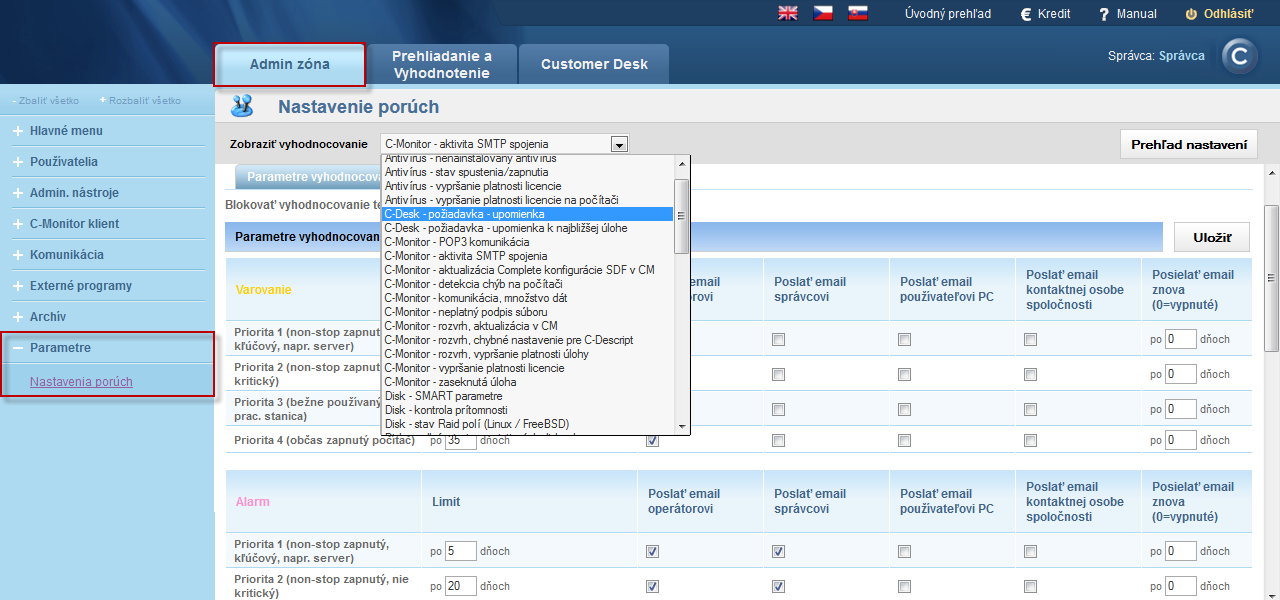
Task: Switch language to English via UK flag
Action: pyautogui.click(x=788, y=13)
